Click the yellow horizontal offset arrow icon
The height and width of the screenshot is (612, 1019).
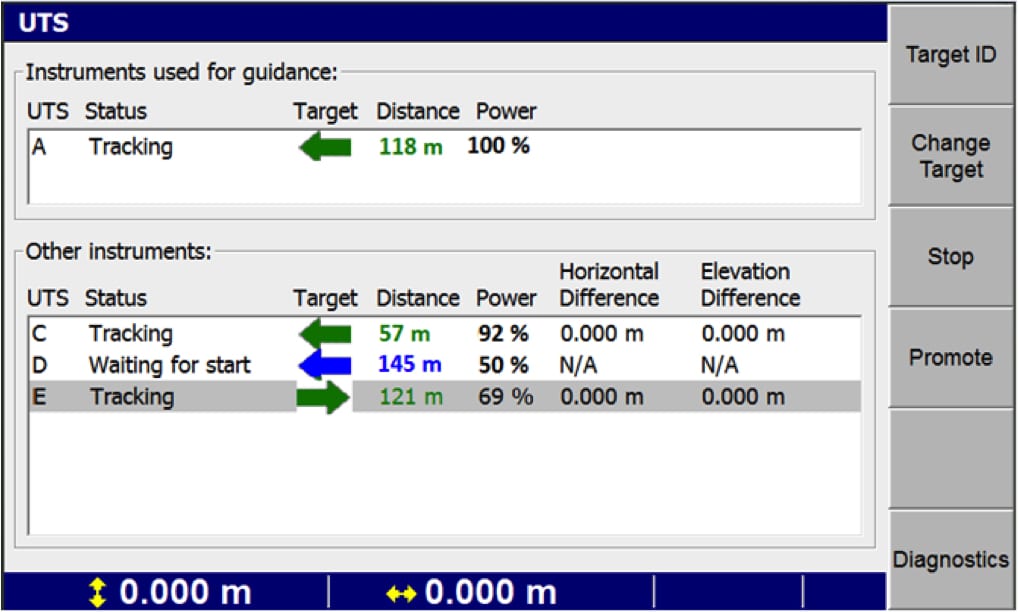[401, 593]
